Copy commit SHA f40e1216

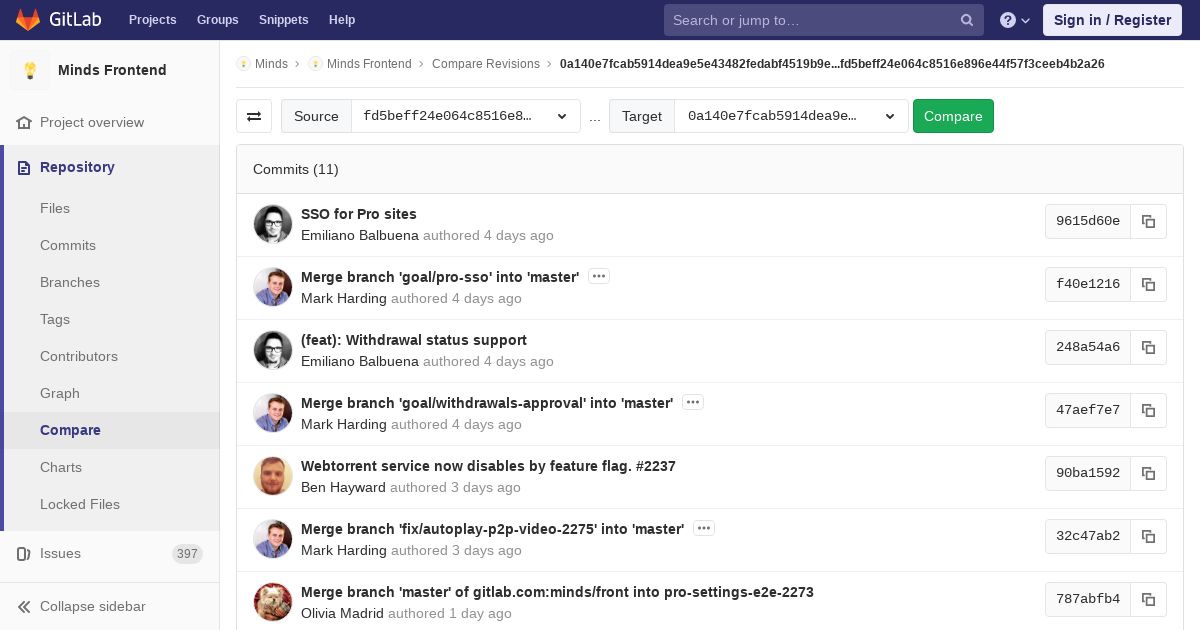[x=1148, y=284]
